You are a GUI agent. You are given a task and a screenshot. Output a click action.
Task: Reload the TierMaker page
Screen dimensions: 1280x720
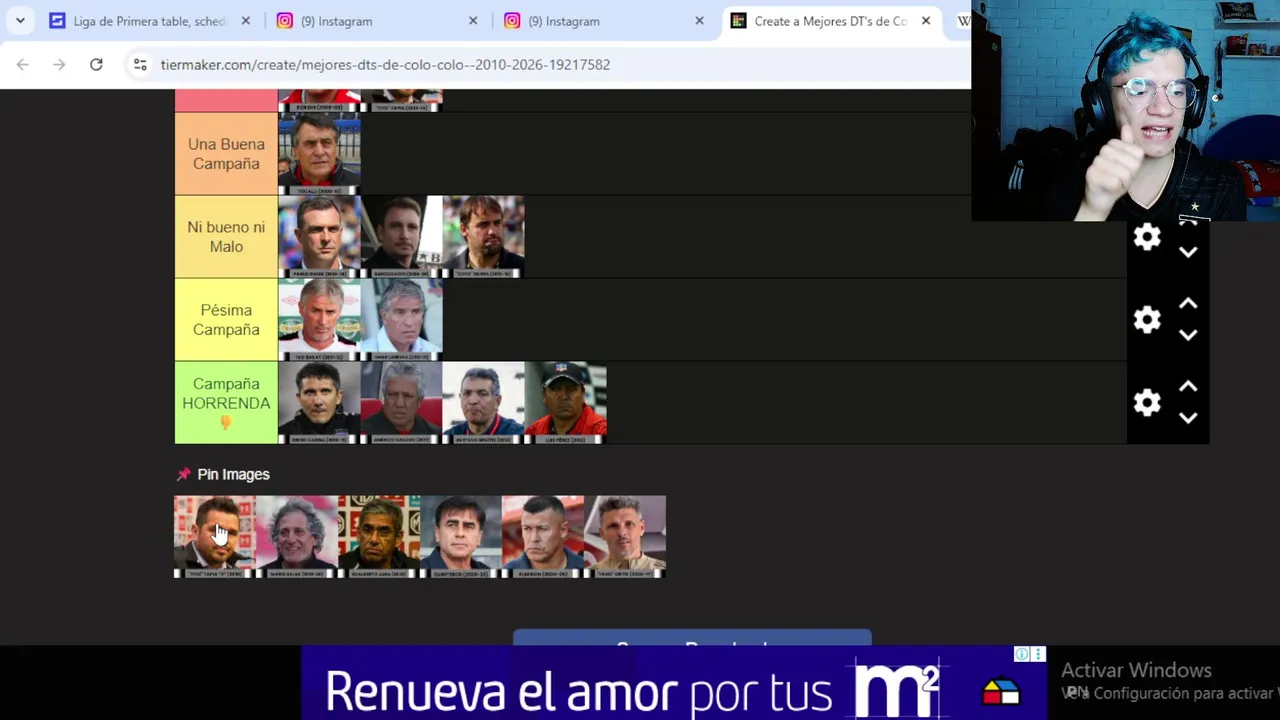pyautogui.click(x=96, y=64)
